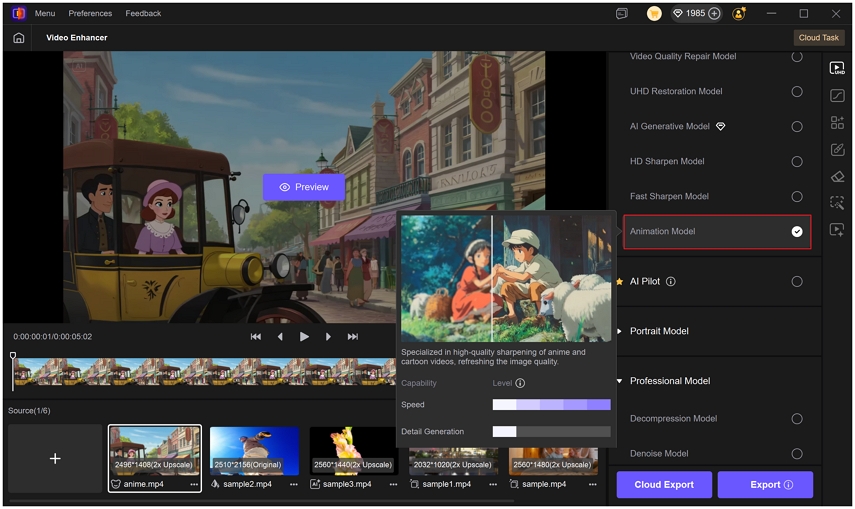
Task: Open more options for anime.mp4
Action: pyautogui.click(x=194, y=484)
